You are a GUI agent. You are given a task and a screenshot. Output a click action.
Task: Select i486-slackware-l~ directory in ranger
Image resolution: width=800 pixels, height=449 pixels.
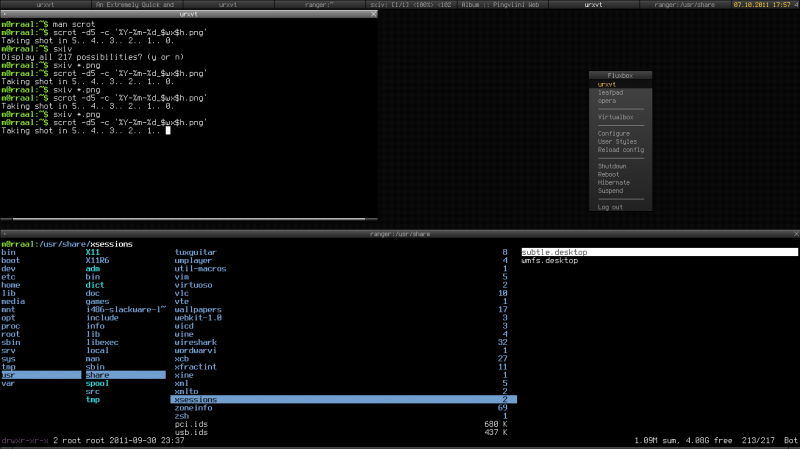click(x=126, y=310)
